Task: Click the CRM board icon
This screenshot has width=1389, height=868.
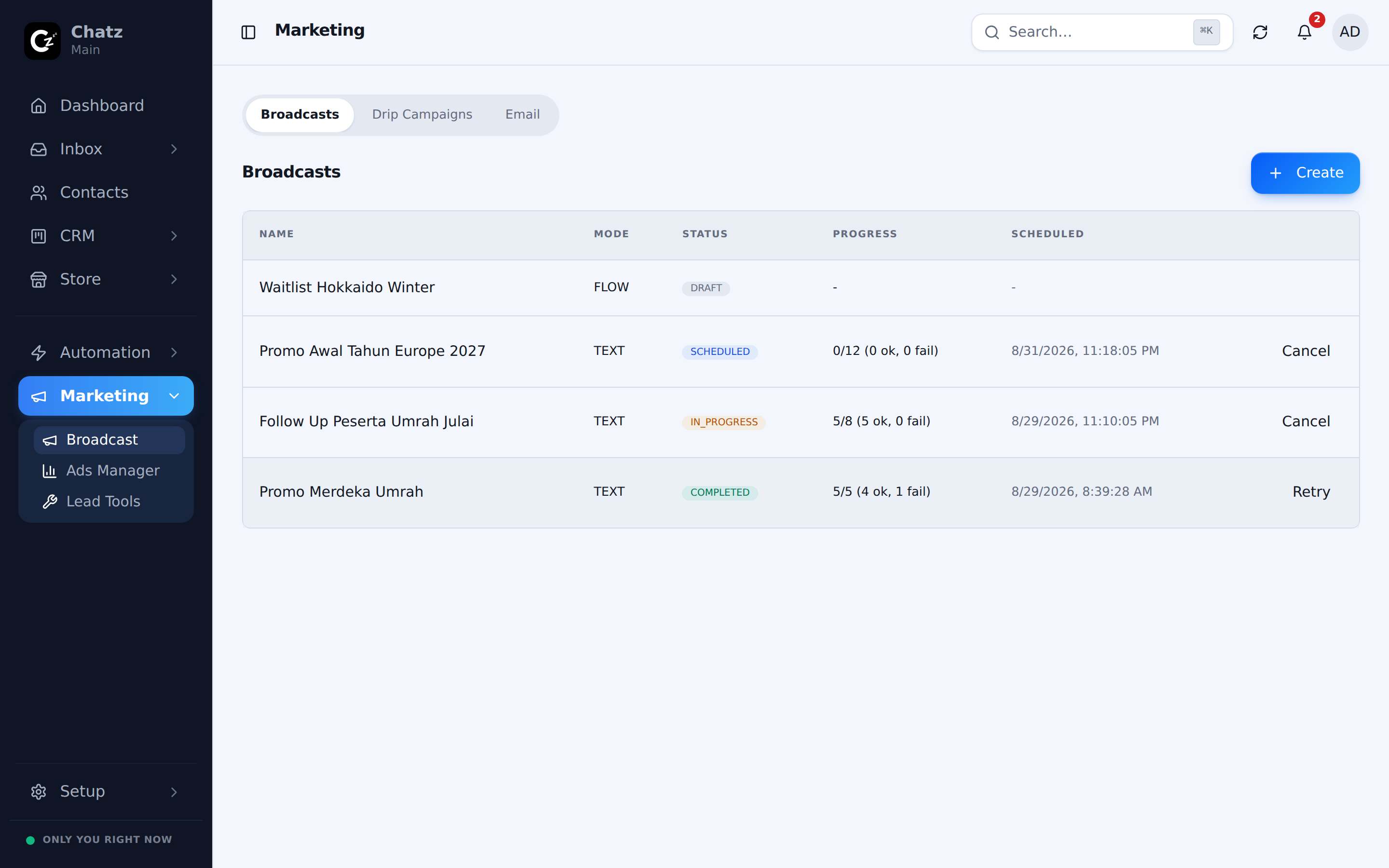Action: [x=39, y=236]
